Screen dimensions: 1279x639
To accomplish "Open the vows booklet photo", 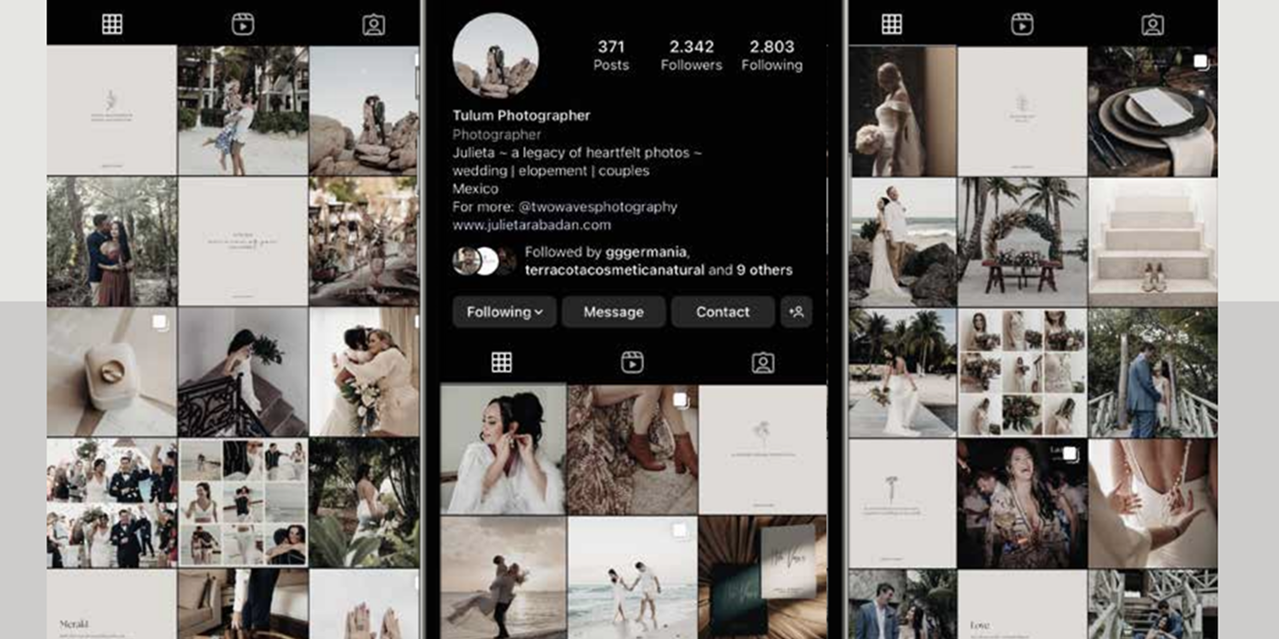I will pyautogui.click(x=763, y=578).
